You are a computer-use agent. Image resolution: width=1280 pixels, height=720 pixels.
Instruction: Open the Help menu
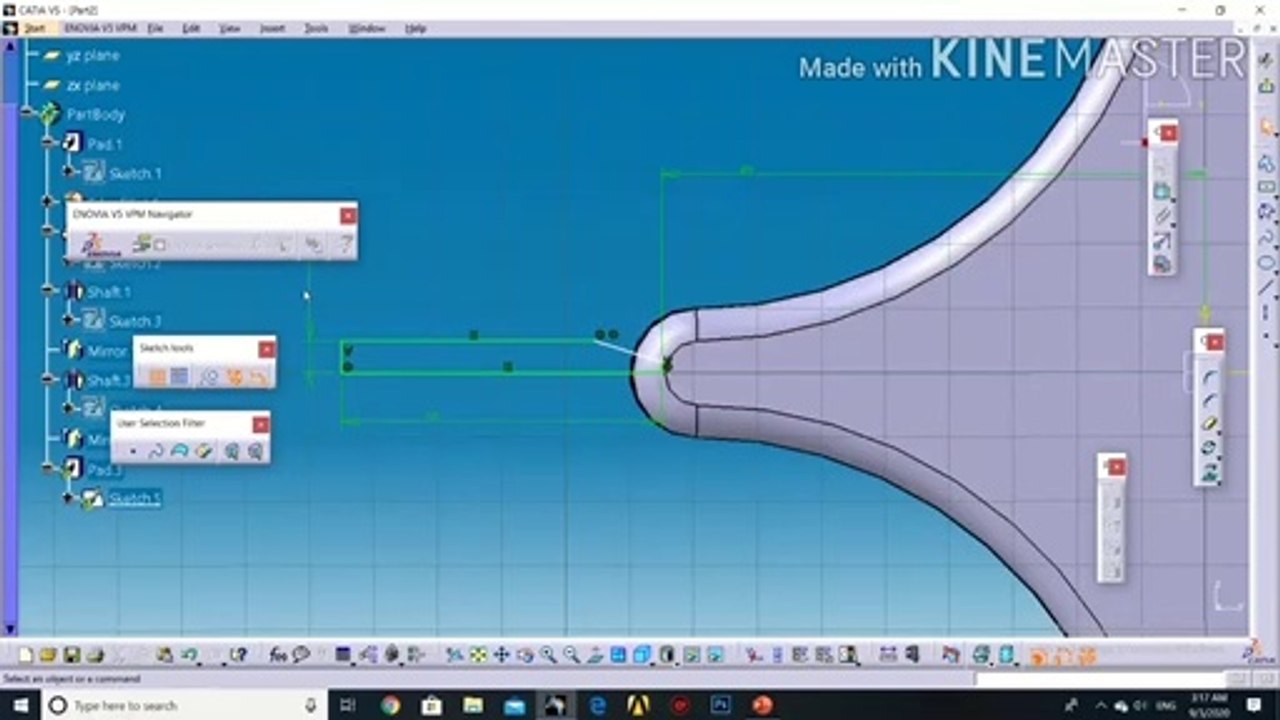click(415, 29)
